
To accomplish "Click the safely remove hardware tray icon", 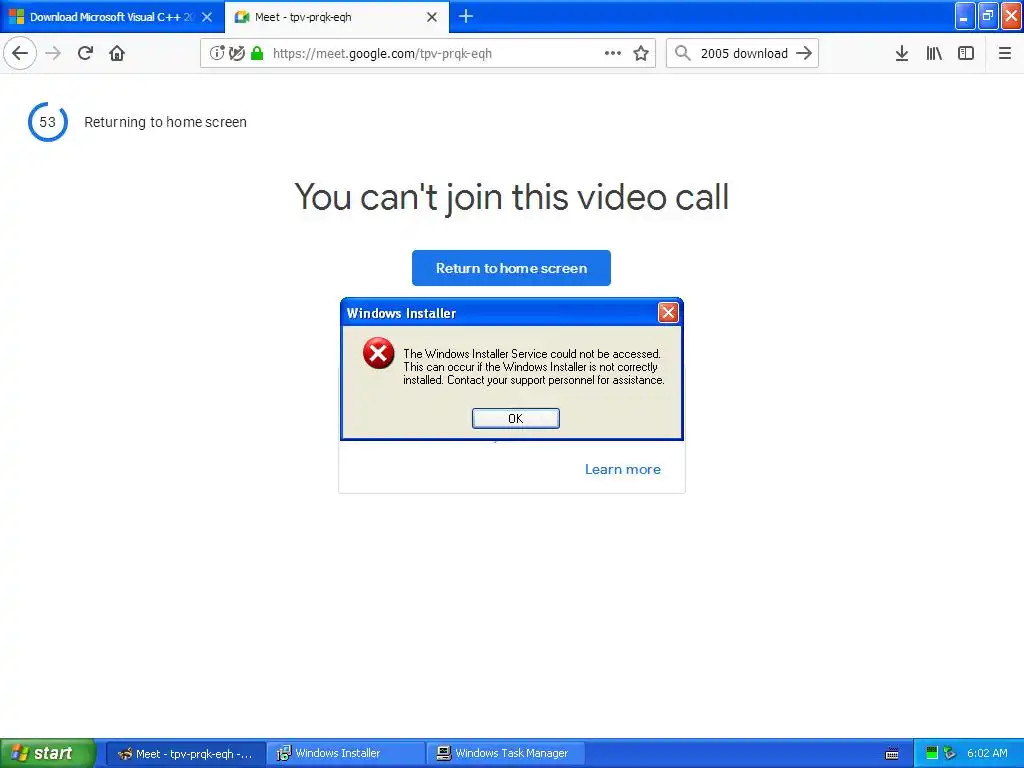I will [x=950, y=753].
